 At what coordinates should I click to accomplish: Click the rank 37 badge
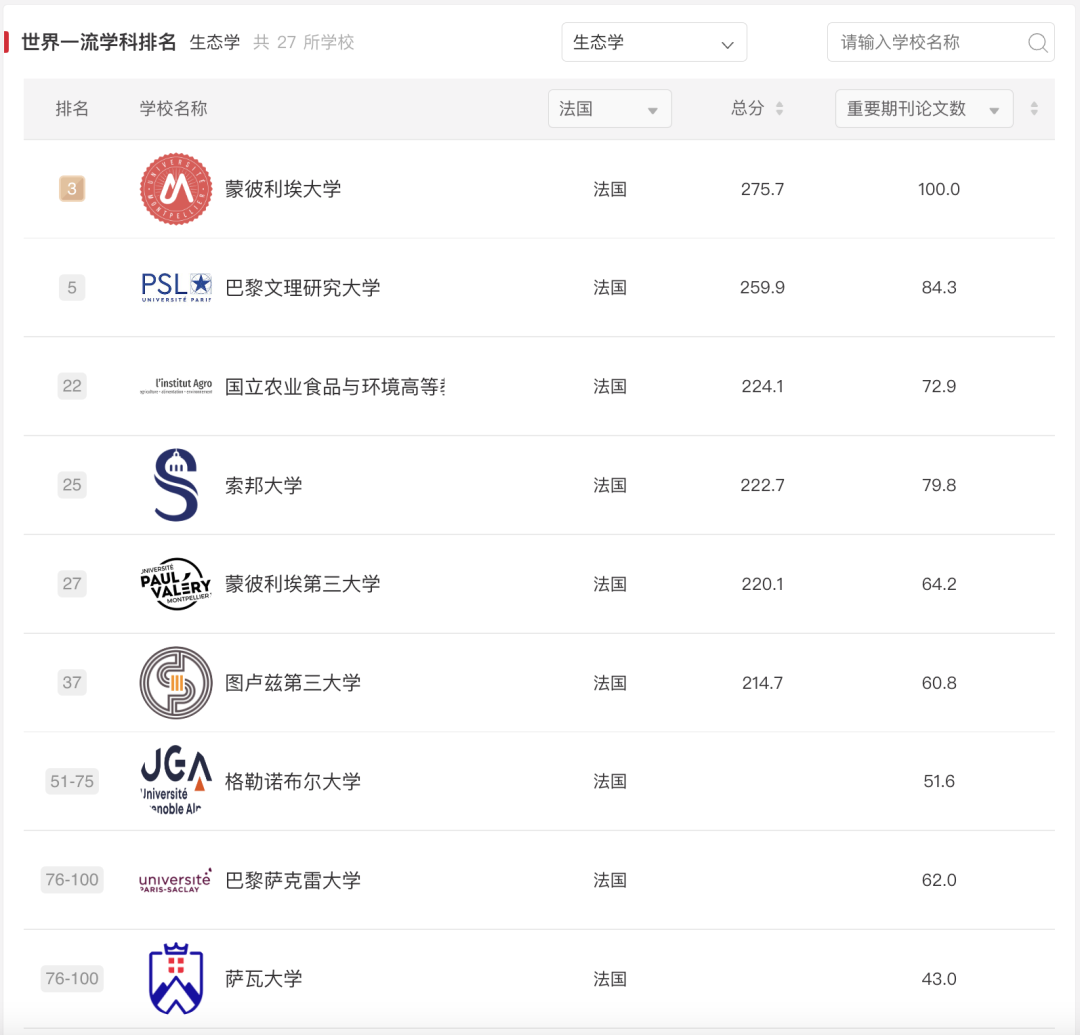click(x=72, y=682)
